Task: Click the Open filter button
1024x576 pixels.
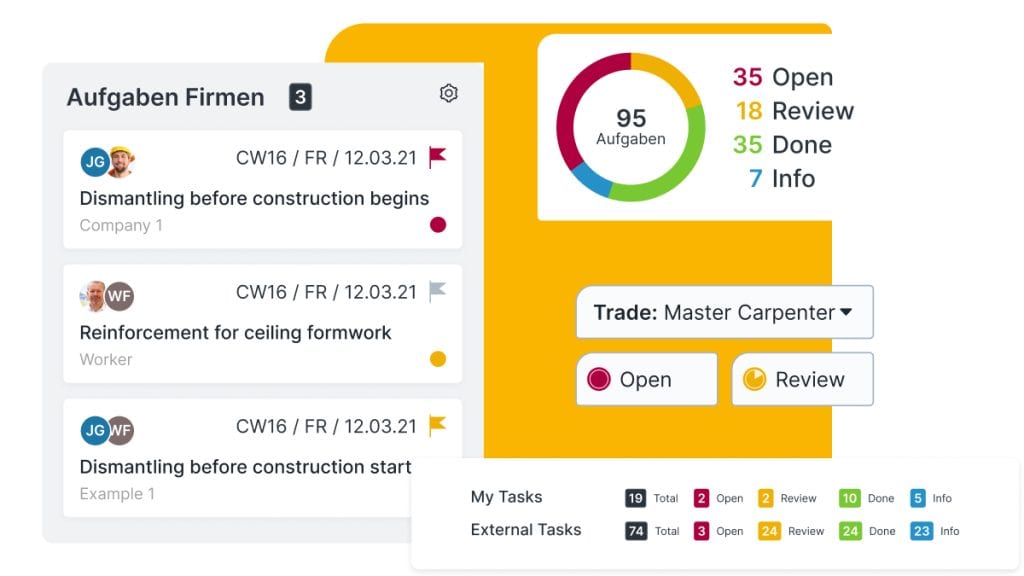Action: pyautogui.click(x=646, y=378)
